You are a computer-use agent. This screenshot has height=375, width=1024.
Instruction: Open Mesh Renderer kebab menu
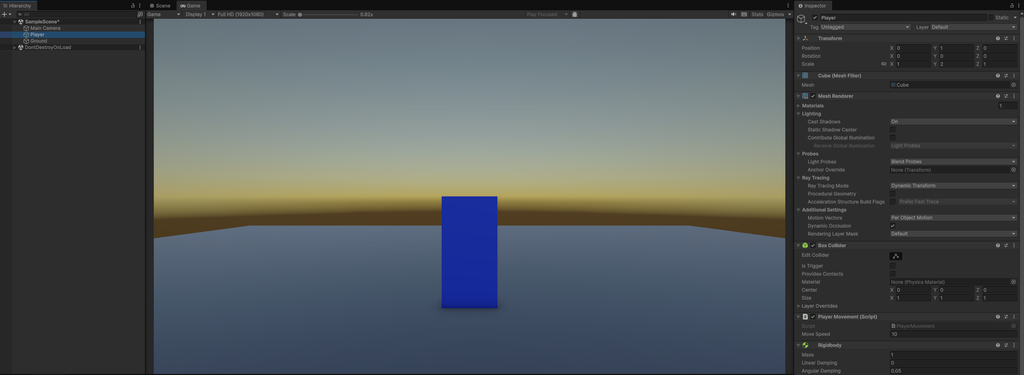(1014, 96)
